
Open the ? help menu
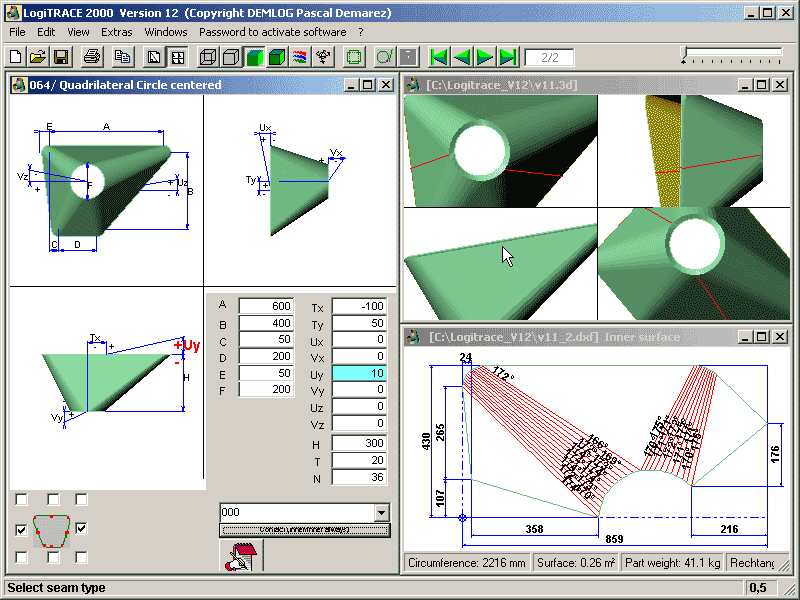tap(361, 32)
